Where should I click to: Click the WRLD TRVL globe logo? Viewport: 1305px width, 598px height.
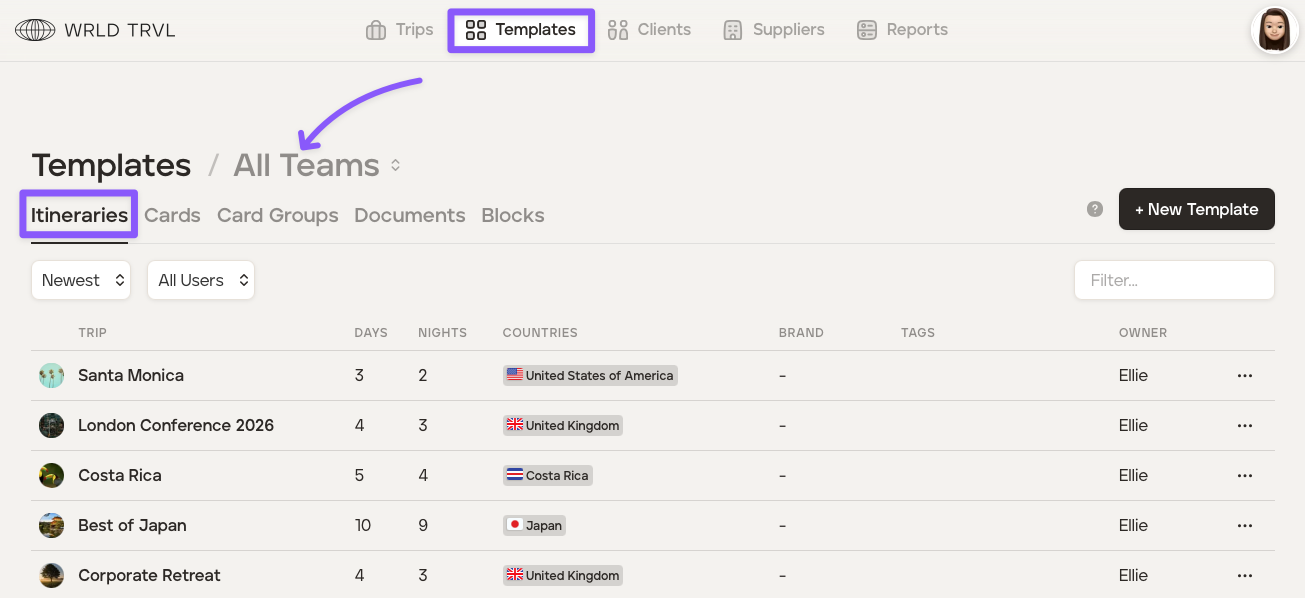[x=35, y=30]
